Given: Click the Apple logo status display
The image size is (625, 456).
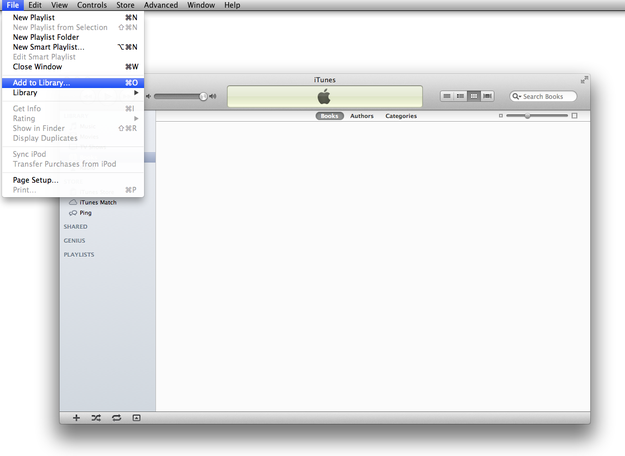Looking at the screenshot, I should pos(324,96).
